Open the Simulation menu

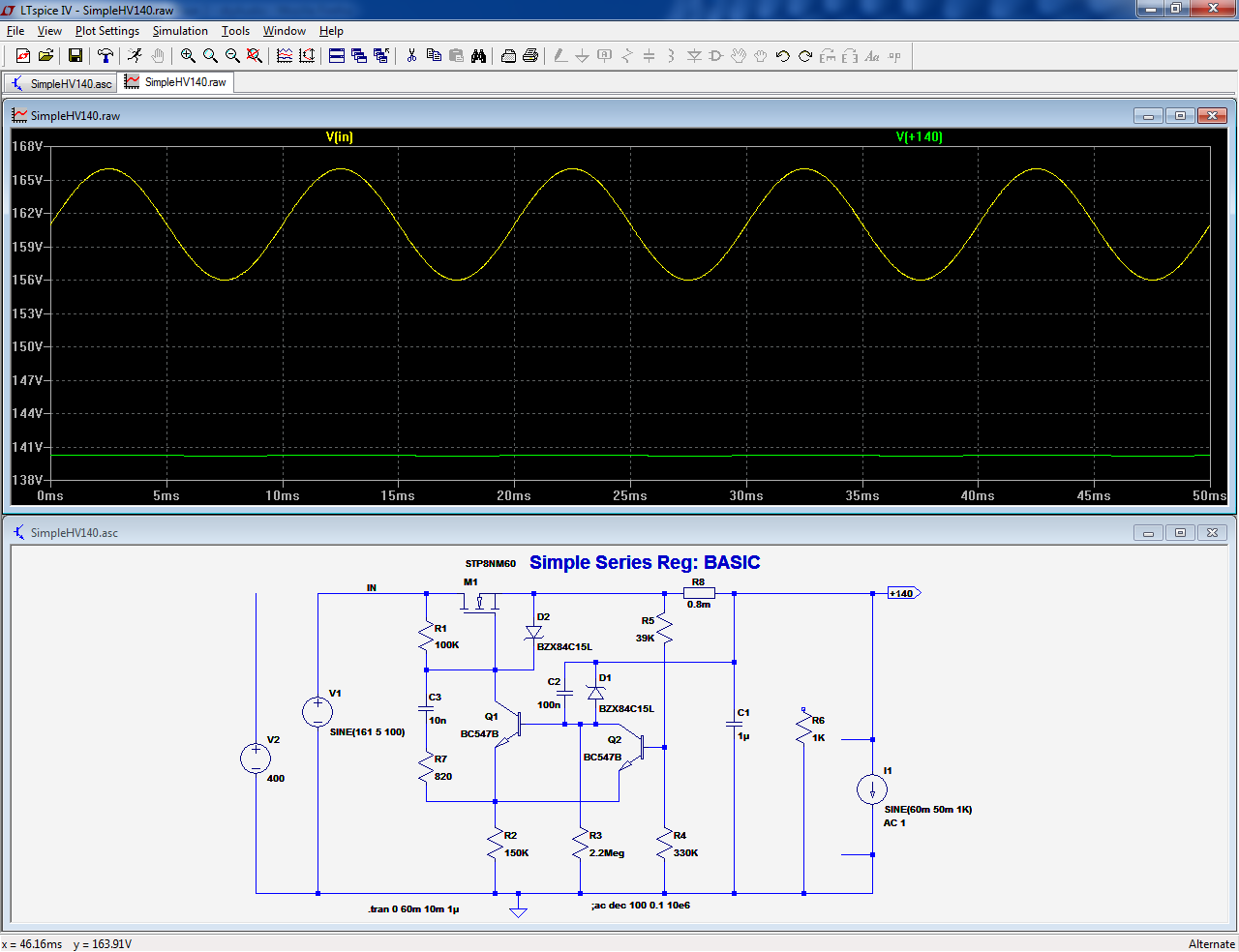(x=180, y=31)
